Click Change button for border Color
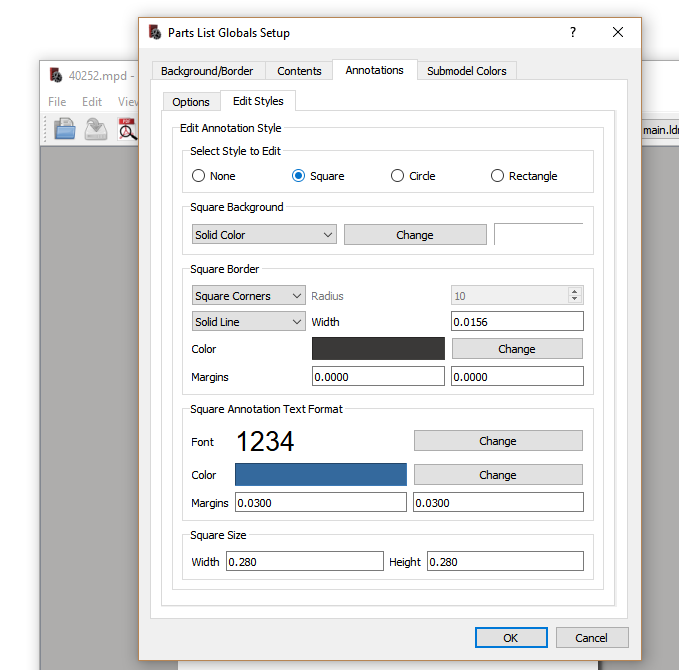This screenshot has height=670, width=679. tap(517, 349)
